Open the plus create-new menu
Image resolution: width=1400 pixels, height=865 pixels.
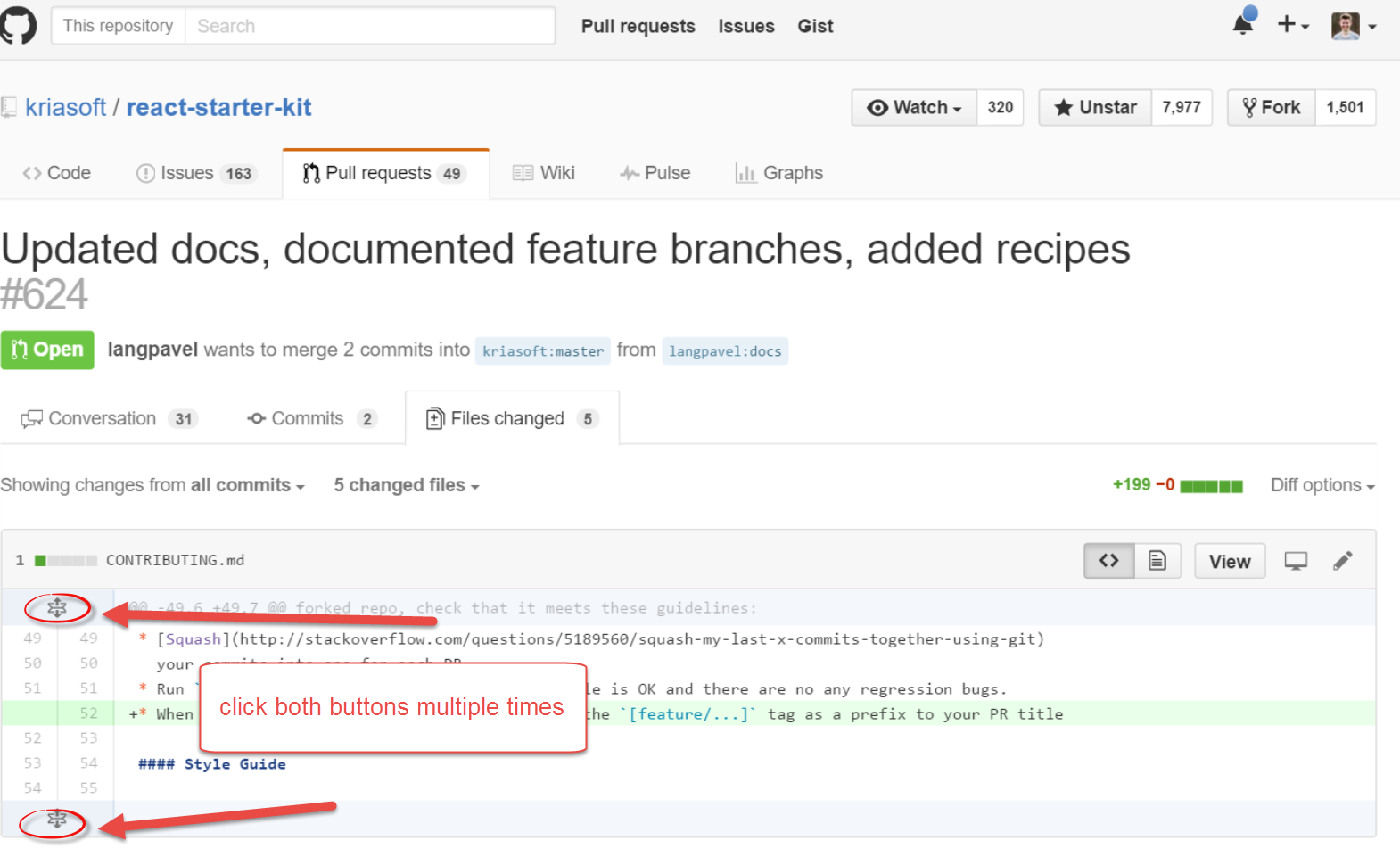(1293, 25)
